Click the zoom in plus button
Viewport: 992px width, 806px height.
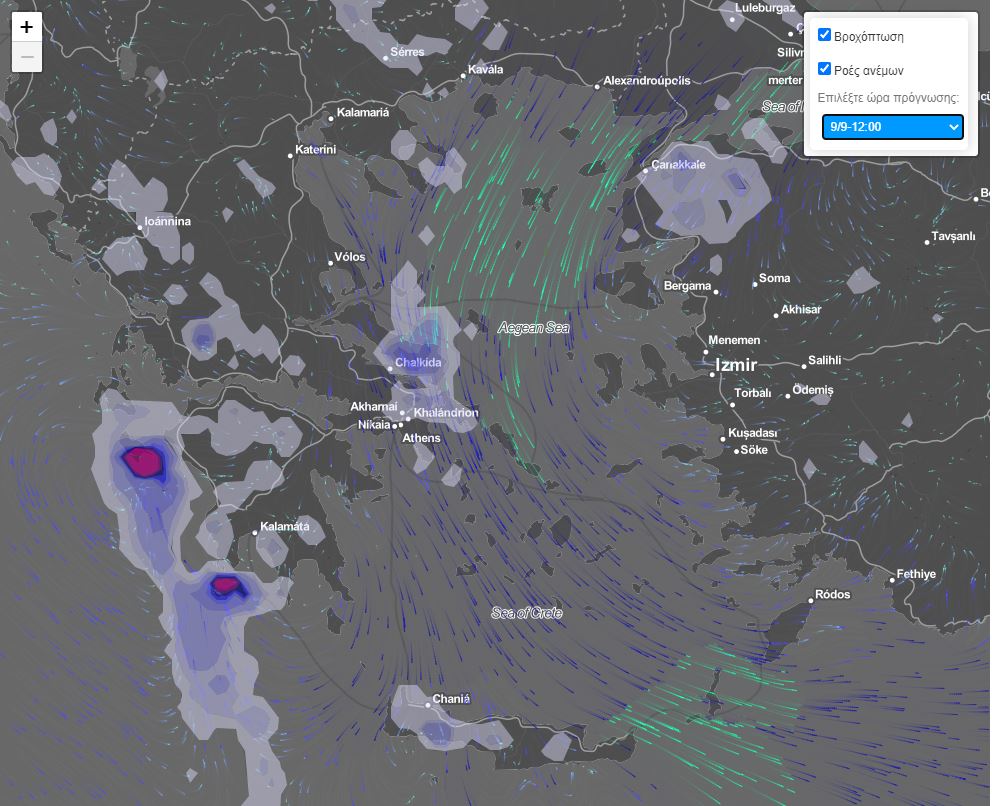pos(27,27)
